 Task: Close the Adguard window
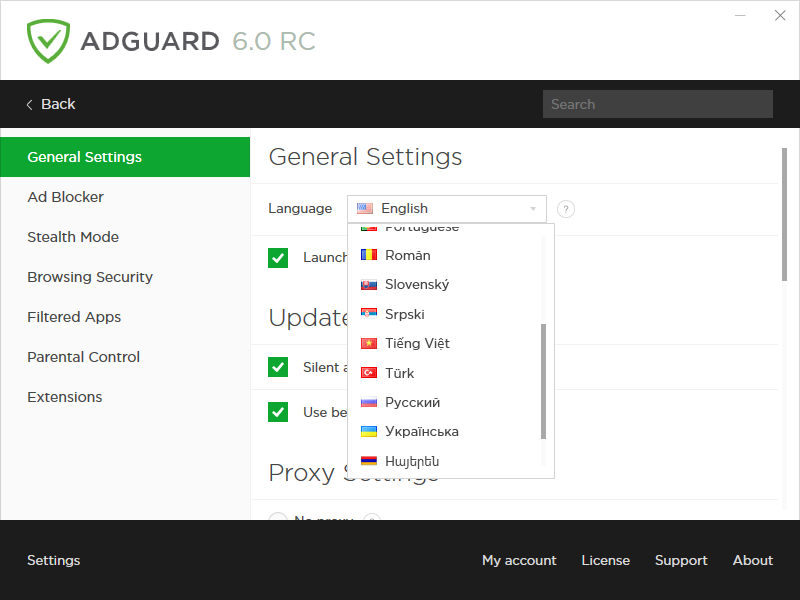click(x=780, y=15)
